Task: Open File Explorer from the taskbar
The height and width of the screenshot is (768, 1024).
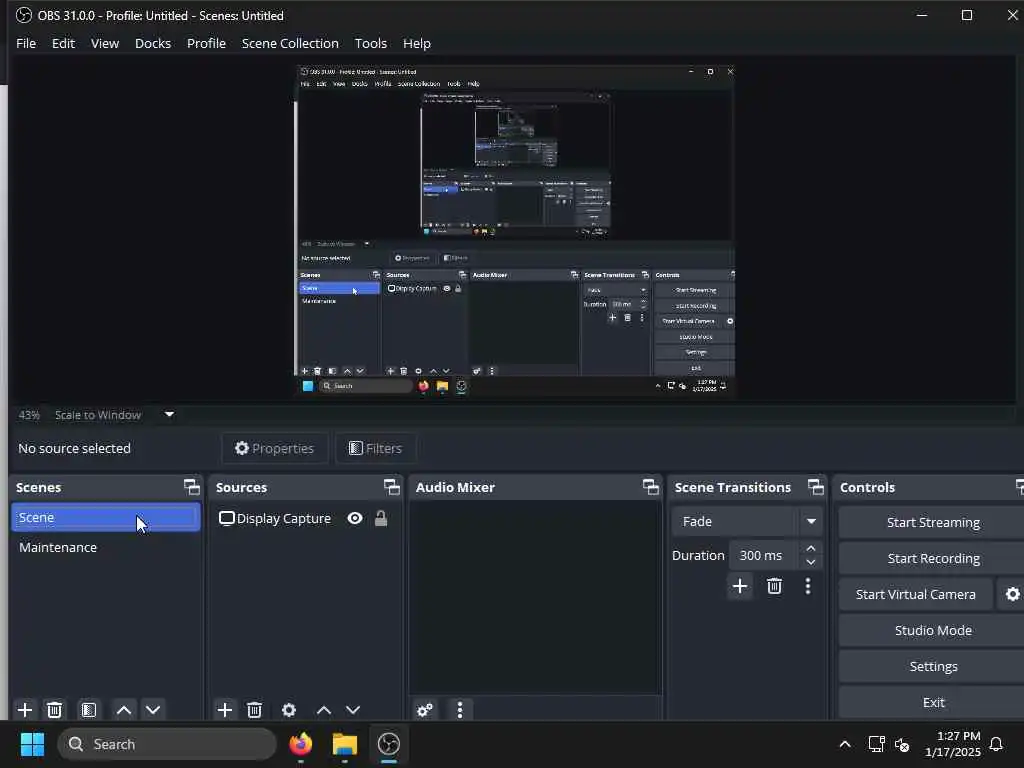Action: 345,744
